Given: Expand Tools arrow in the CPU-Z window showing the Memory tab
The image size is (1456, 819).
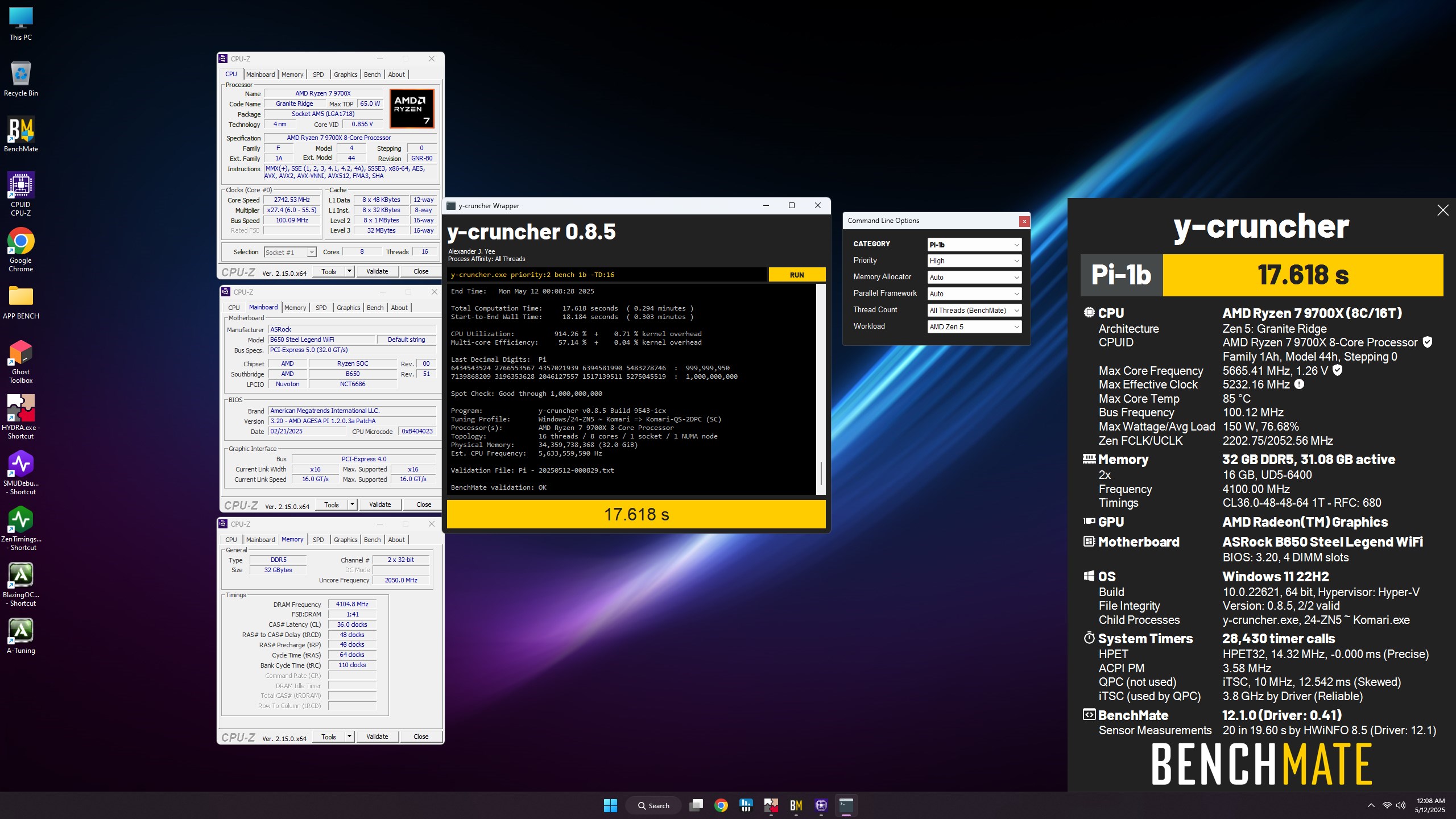Looking at the screenshot, I should (350, 737).
